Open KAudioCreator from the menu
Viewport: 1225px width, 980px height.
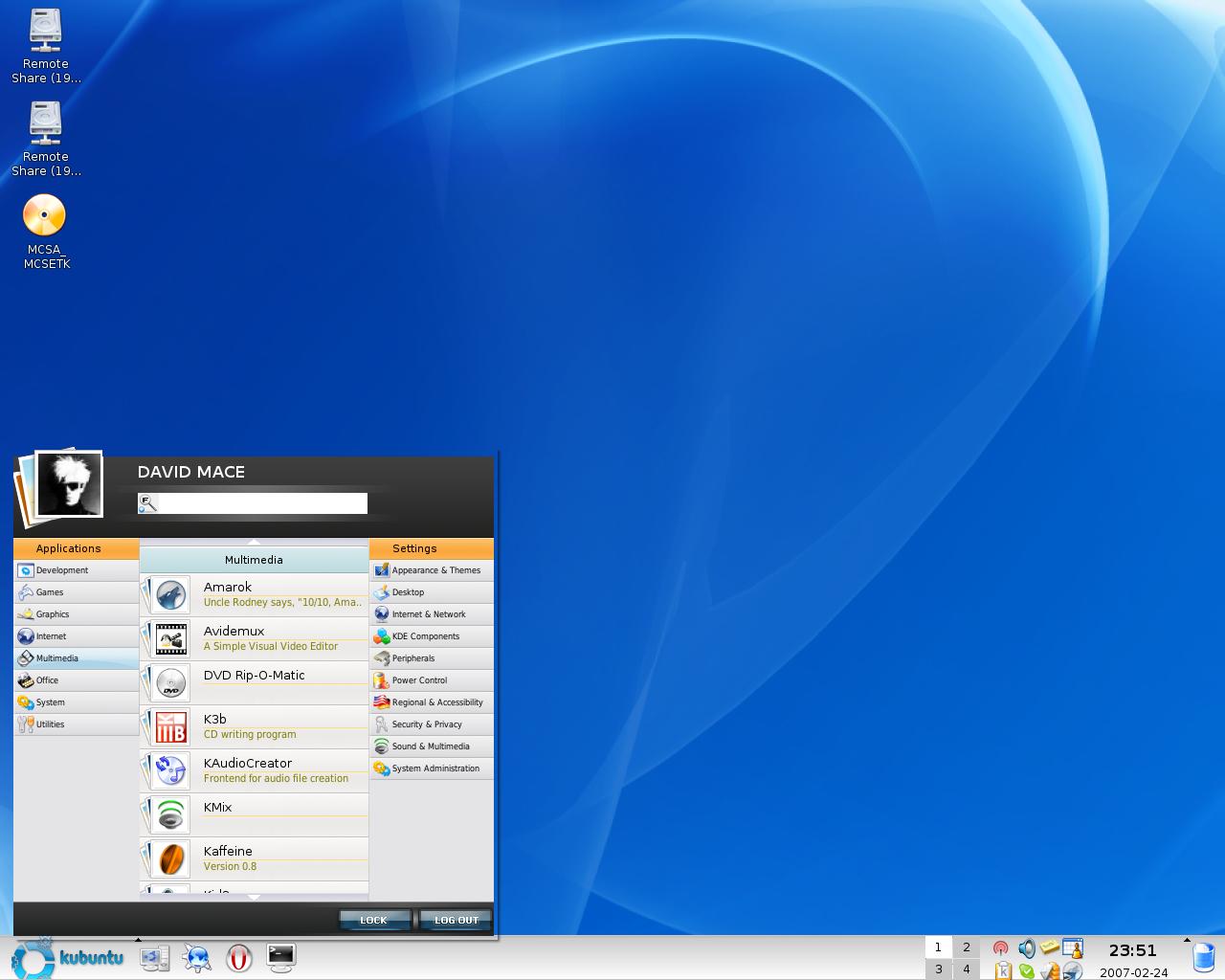coord(254,770)
